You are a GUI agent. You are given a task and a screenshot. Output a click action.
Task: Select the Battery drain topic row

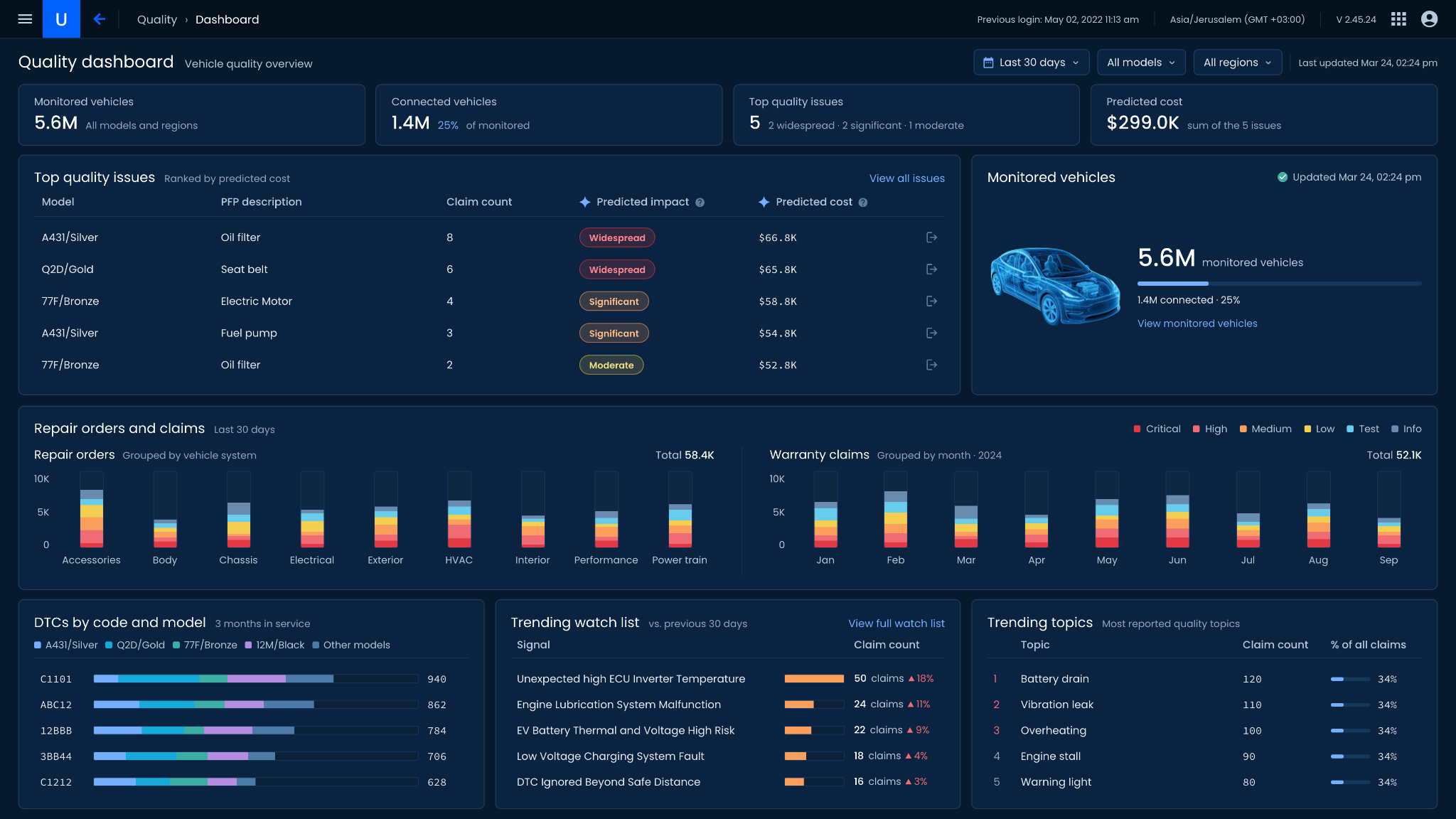(1204, 679)
